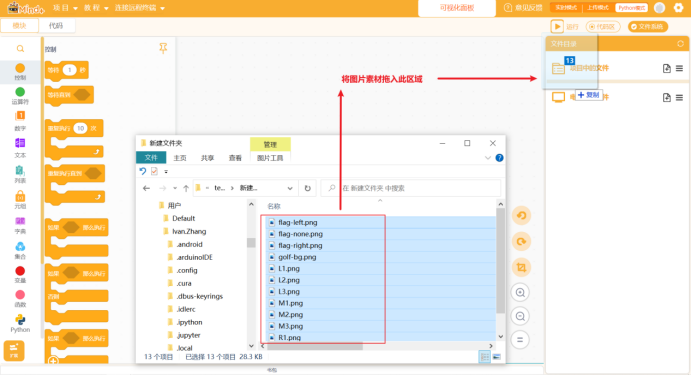The height and width of the screenshot is (375, 692).
Task: Switch Explorer to large icons view
Action: point(496,357)
